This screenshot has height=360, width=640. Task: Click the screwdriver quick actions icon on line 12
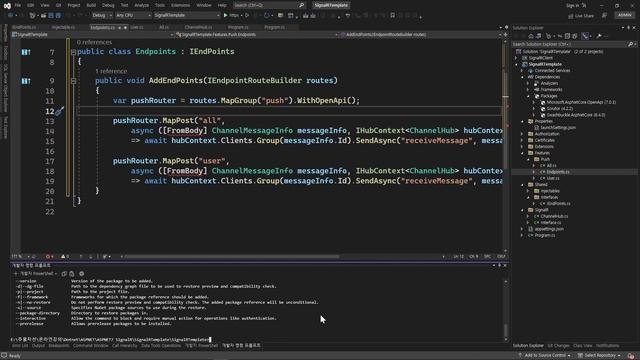59,111
